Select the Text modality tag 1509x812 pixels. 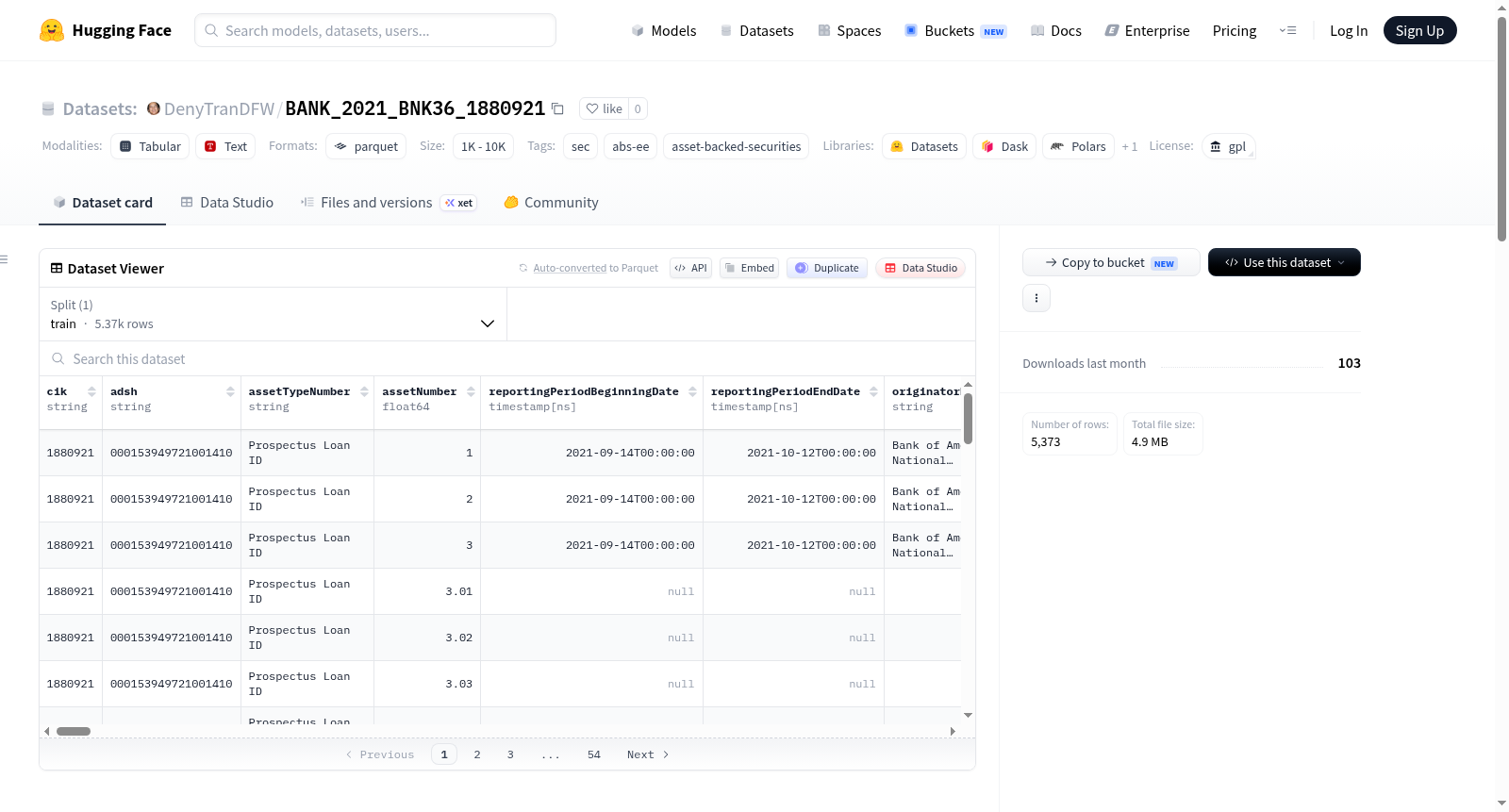[225, 146]
